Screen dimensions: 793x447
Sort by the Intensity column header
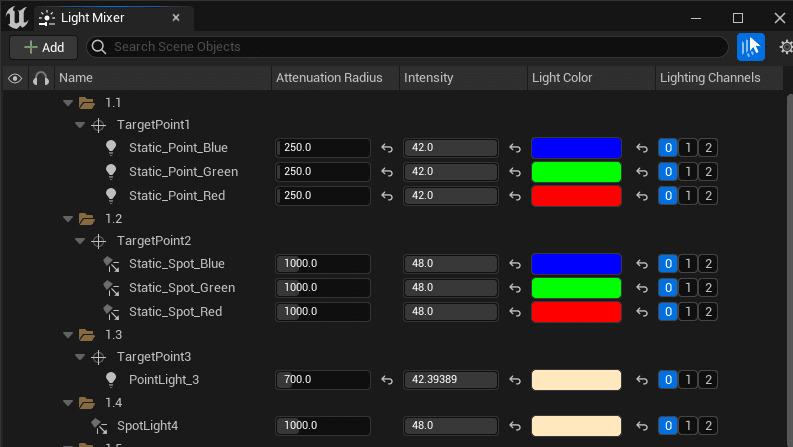click(x=463, y=78)
